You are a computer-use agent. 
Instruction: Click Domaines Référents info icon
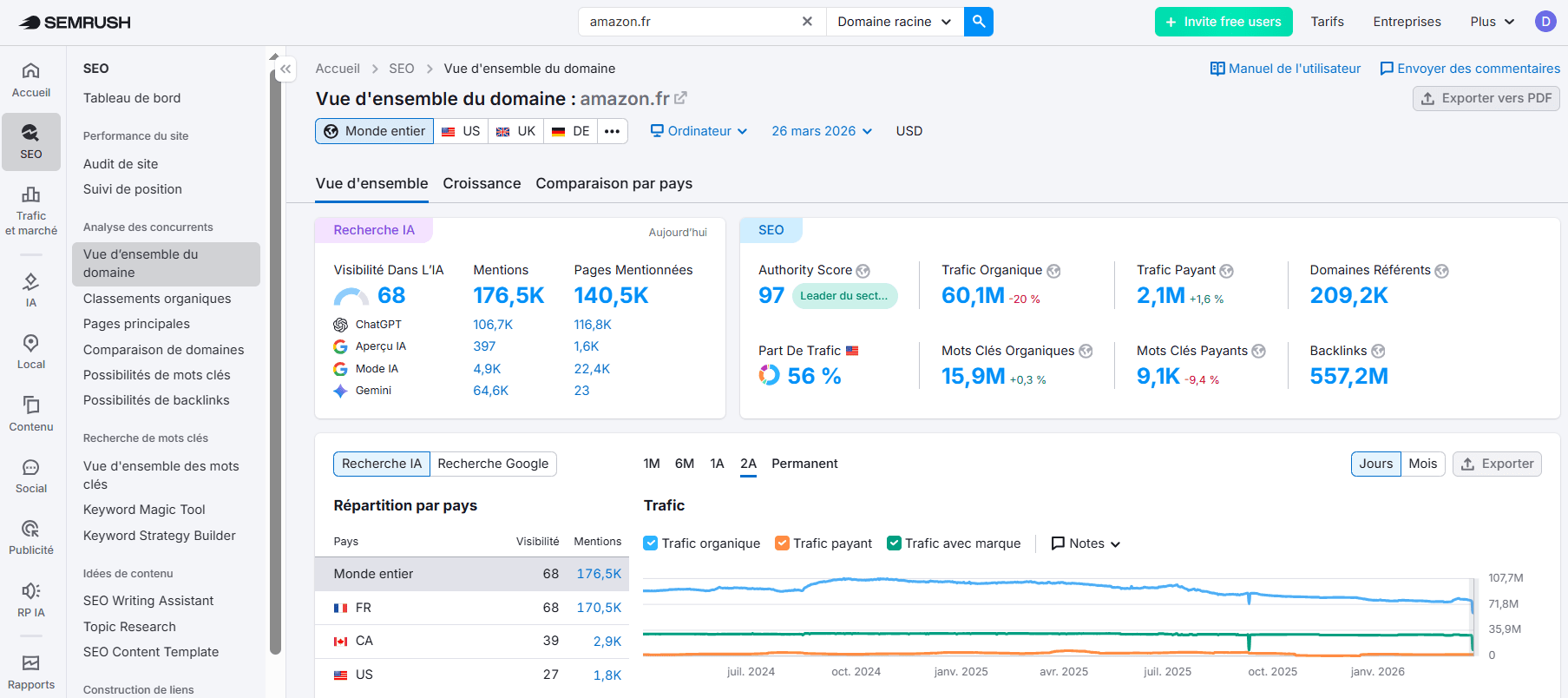(x=1441, y=271)
